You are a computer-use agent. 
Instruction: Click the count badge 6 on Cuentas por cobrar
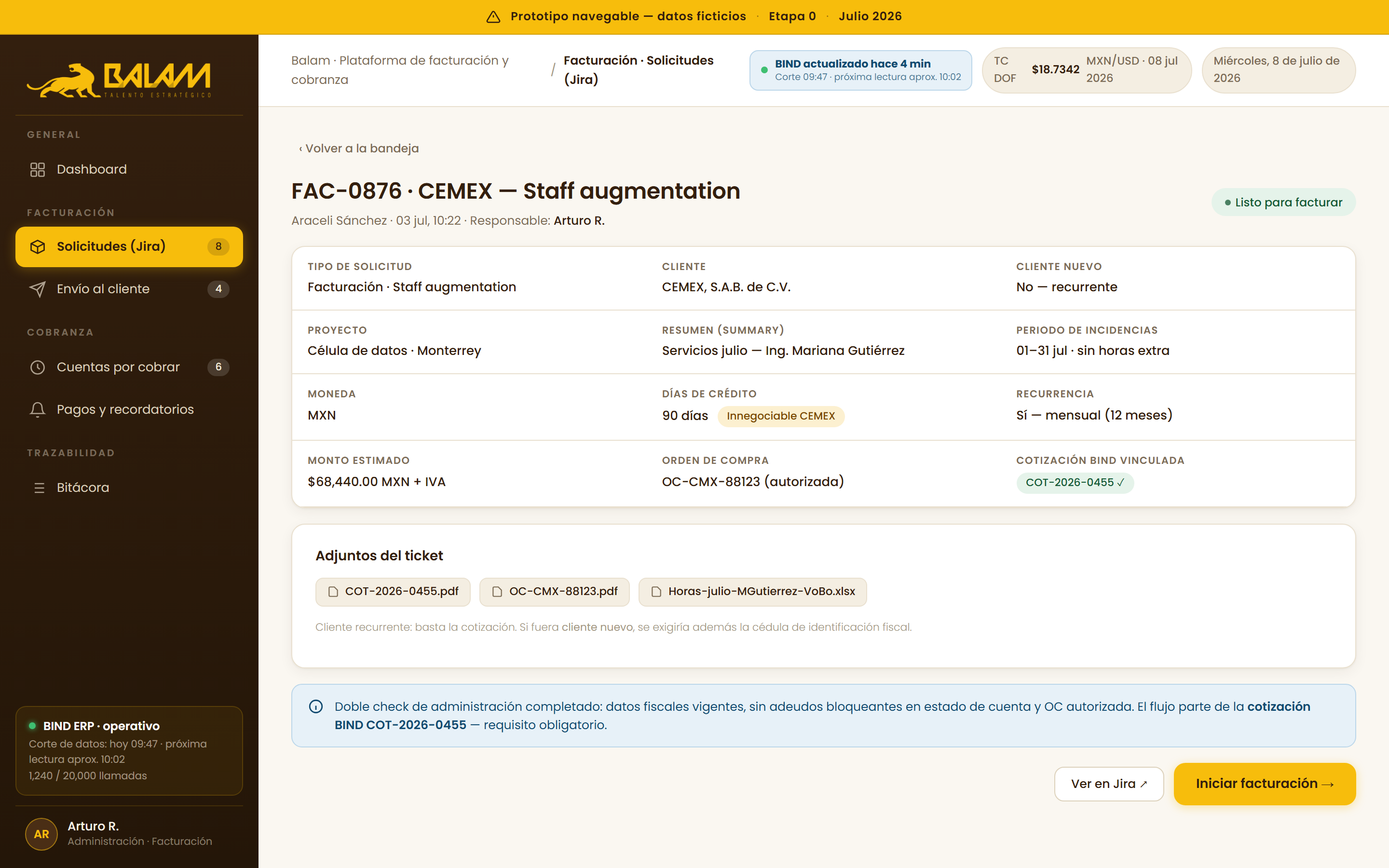point(218,367)
